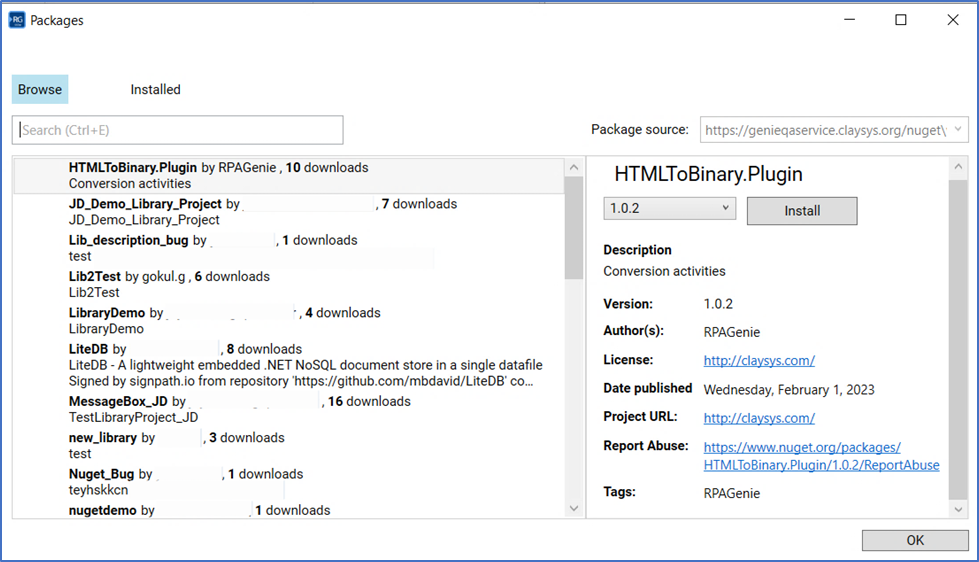Open the License claysys.com link
The height and width of the screenshot is (562, 979).
tap(759, 360)
